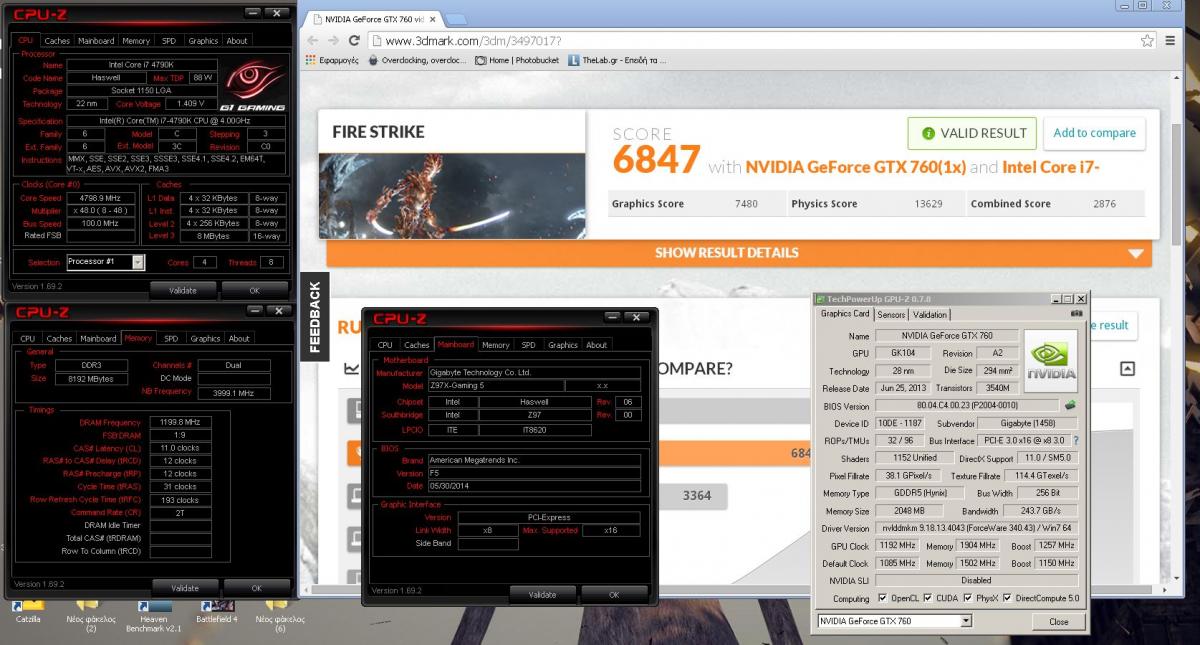Toggle the OpenCL checkbox
Image resolution: width=1200 pixels, height=645 pixels.
tap(883, 599)
